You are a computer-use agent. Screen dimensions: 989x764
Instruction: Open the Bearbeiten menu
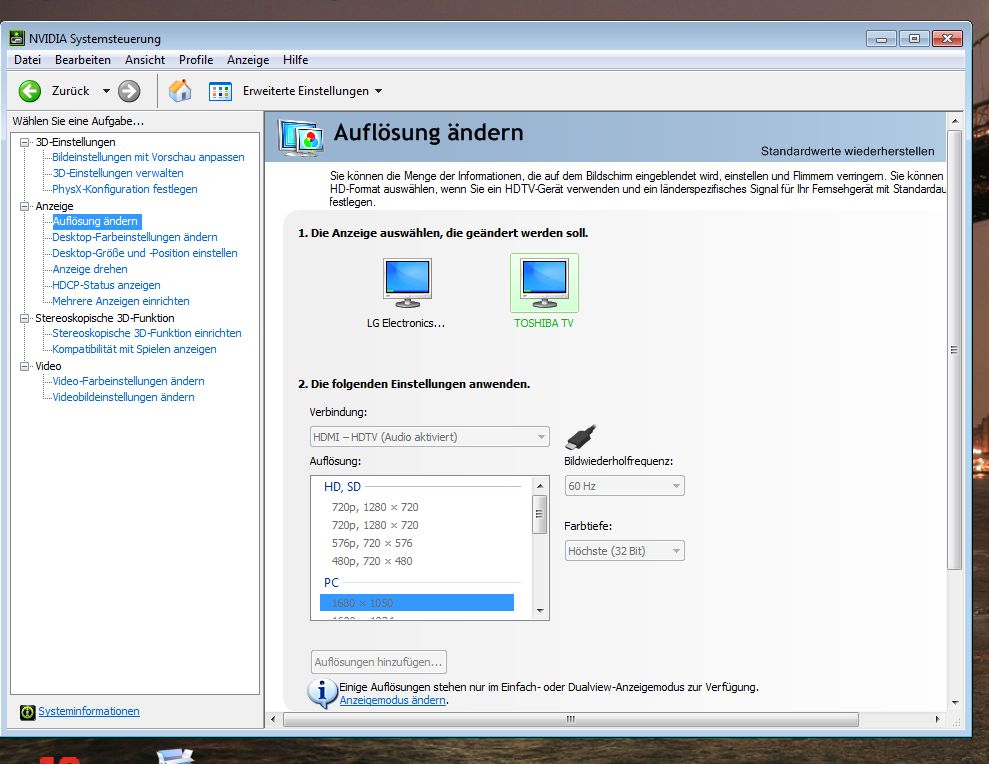(83, 59)
